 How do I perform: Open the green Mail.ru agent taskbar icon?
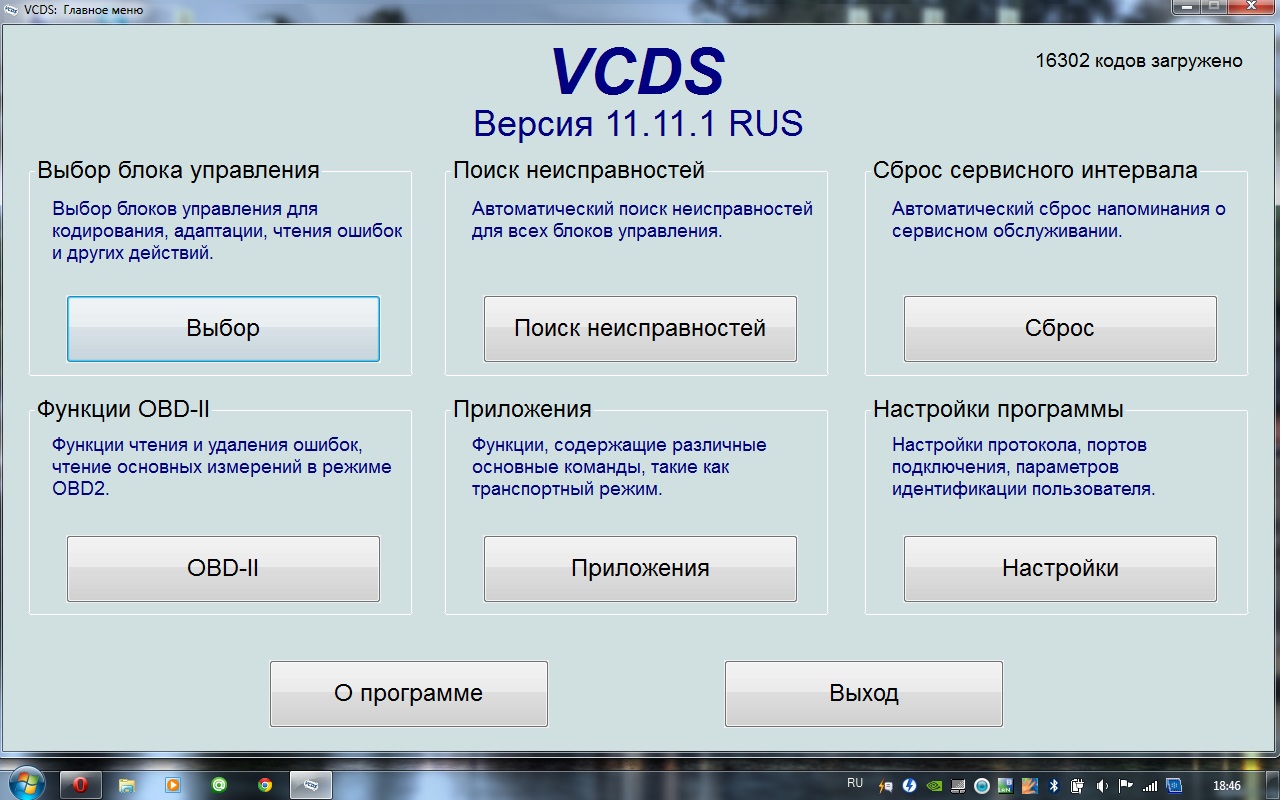(219, 785)
